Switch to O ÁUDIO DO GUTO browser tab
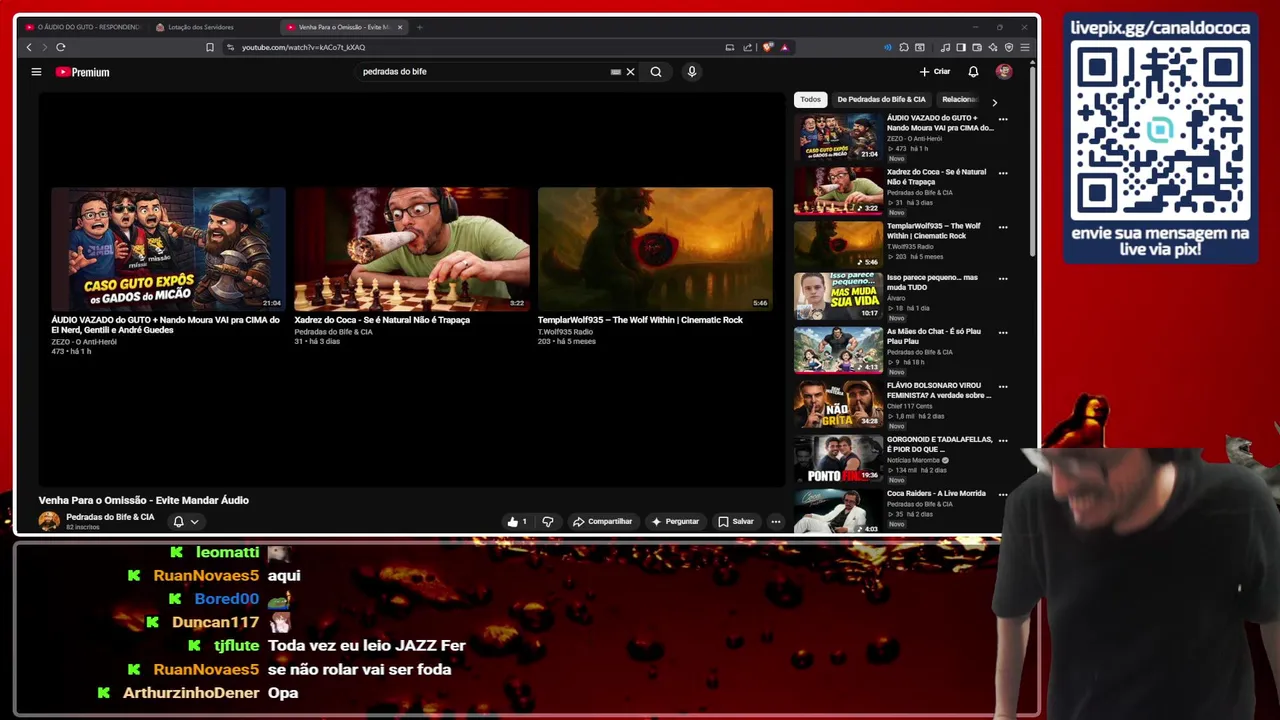 pos(82,27)
